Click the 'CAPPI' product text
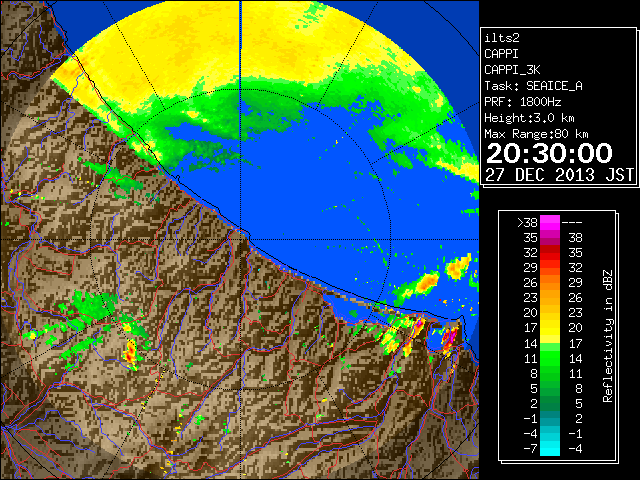640x480 pixels. coord(501,54)
